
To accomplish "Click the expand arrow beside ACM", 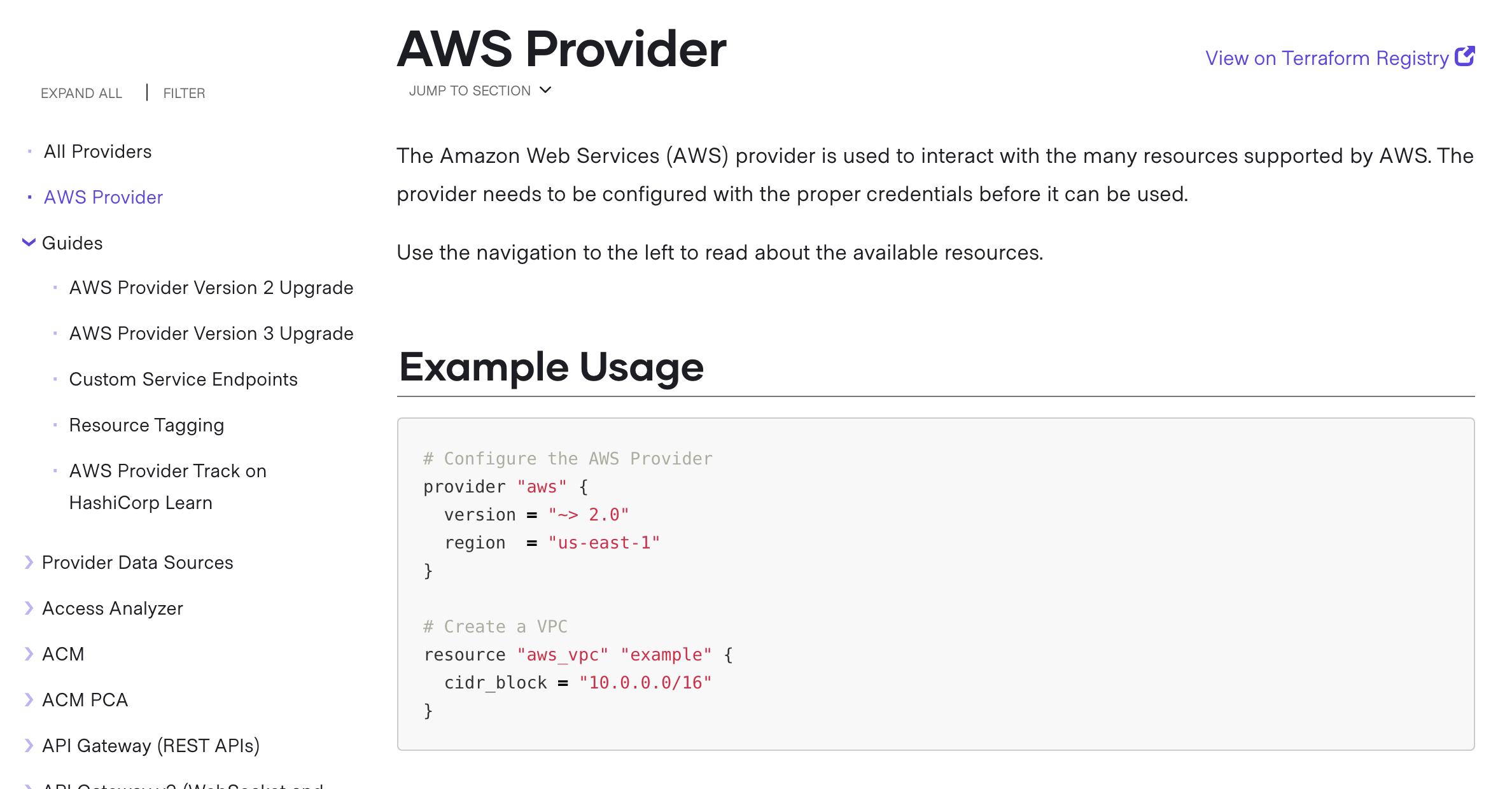I will 28,653.
